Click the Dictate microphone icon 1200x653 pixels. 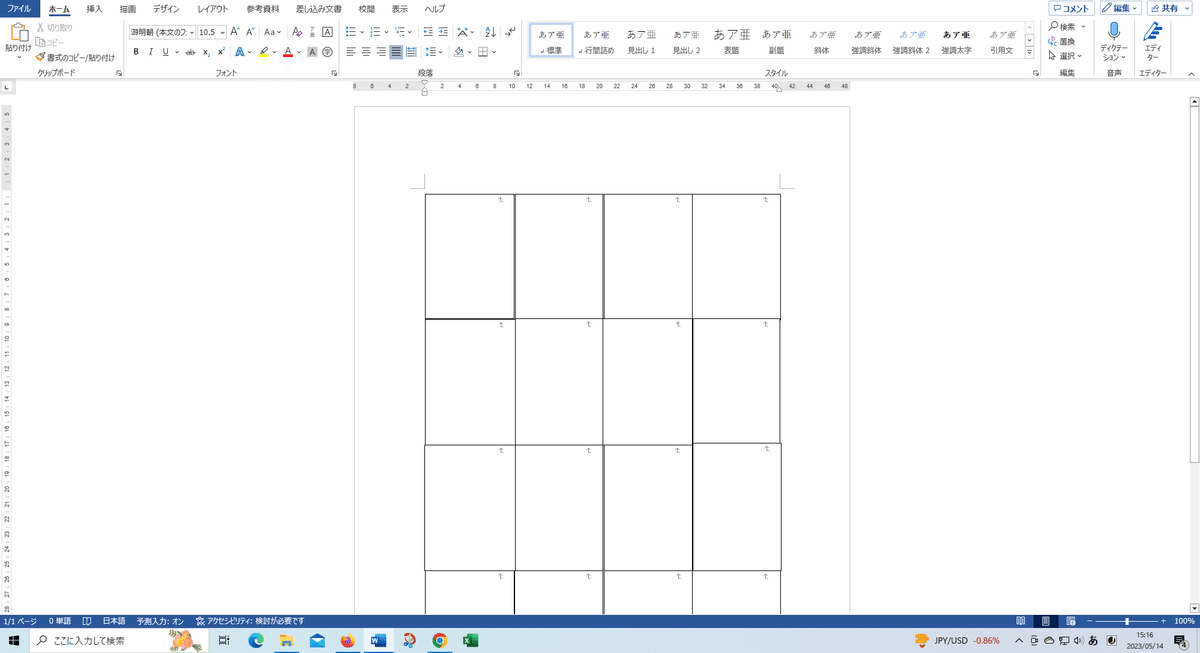click(x=1113, y=31)
